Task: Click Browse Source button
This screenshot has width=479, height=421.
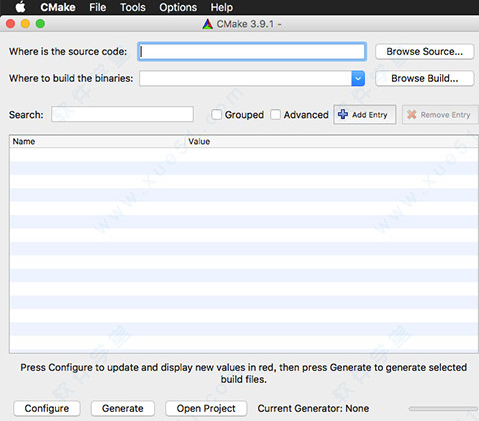Action: [424, 52]
